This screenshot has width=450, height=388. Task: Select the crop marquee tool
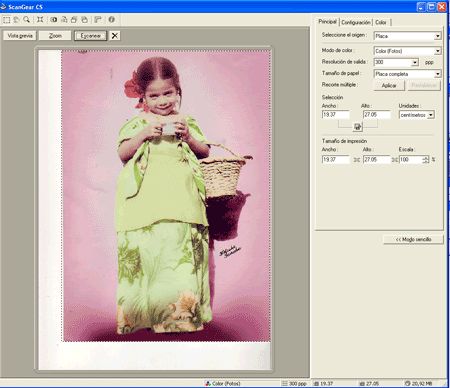6,20
